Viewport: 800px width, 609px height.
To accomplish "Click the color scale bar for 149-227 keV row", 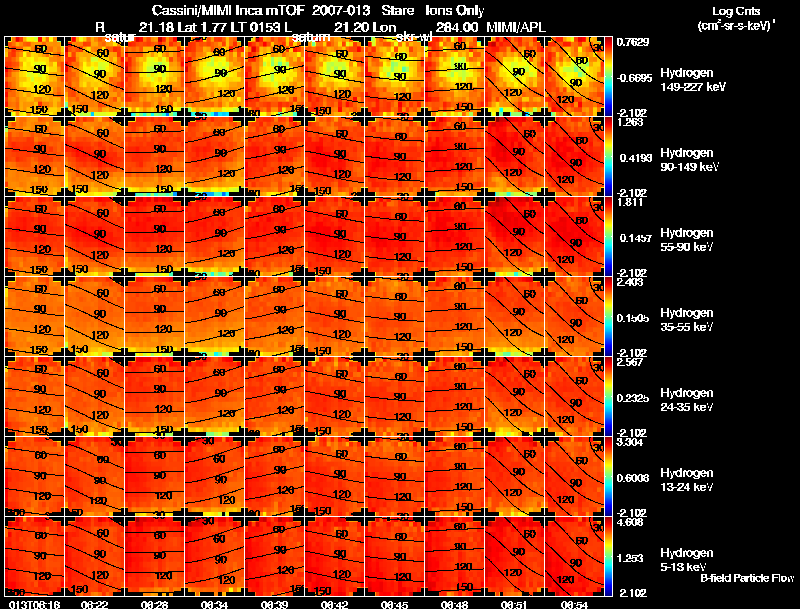I will click(x=608, y=76).
